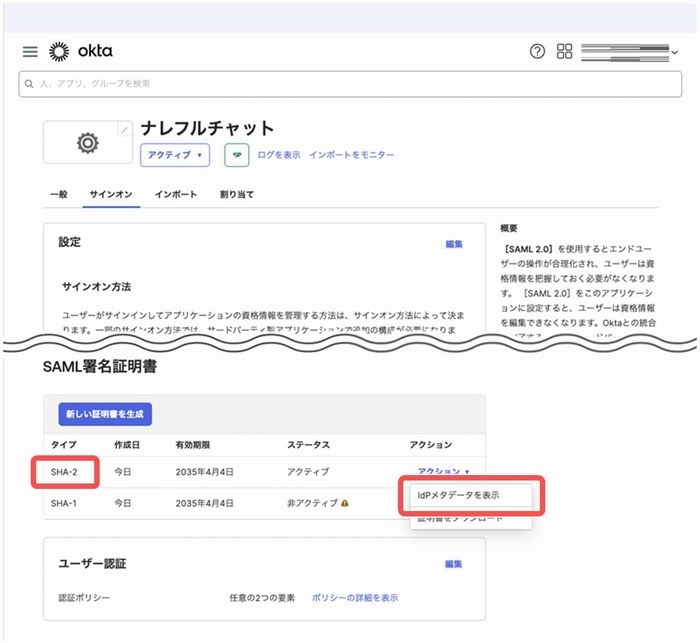Click the 任意の2つの要素 policy value
Viewport: 700px width, 643px height.
click(x=262, y=598)
